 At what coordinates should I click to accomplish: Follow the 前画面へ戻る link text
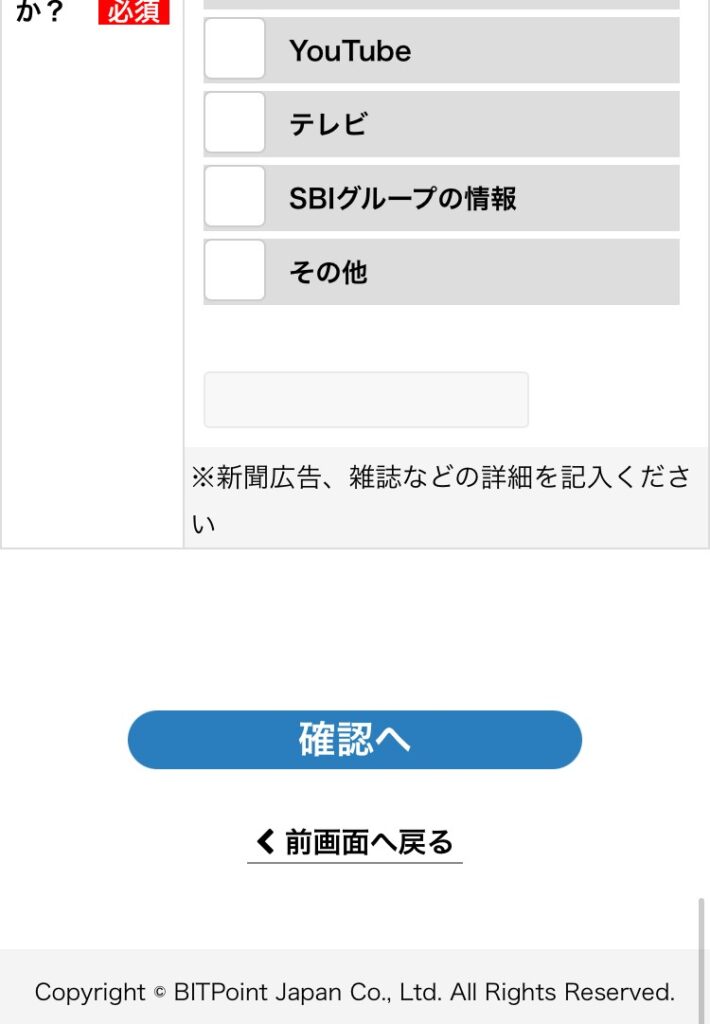[369, 842]
